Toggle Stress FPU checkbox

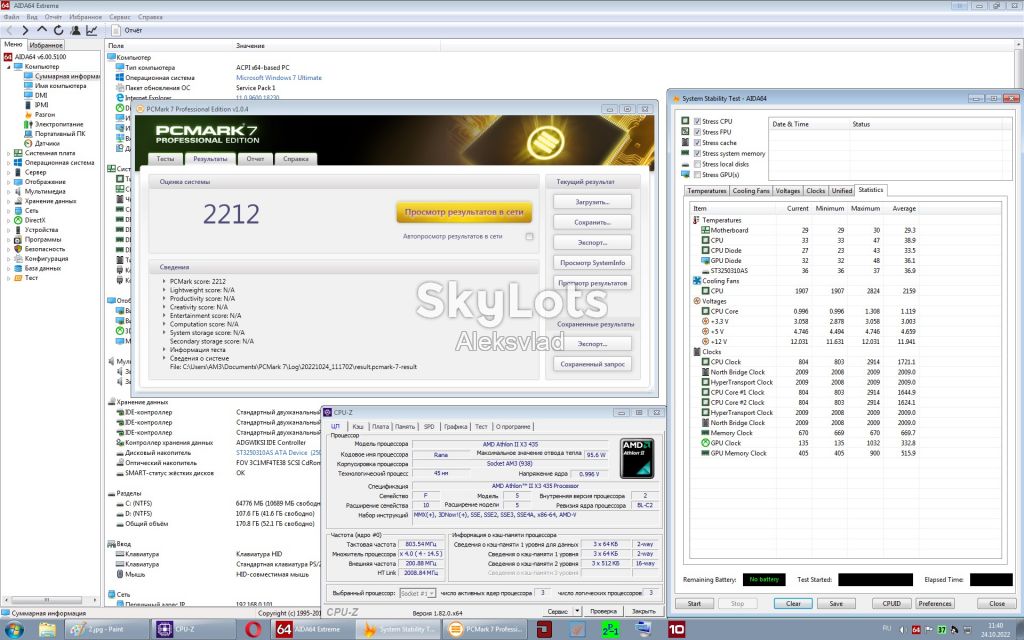[697, 132]
